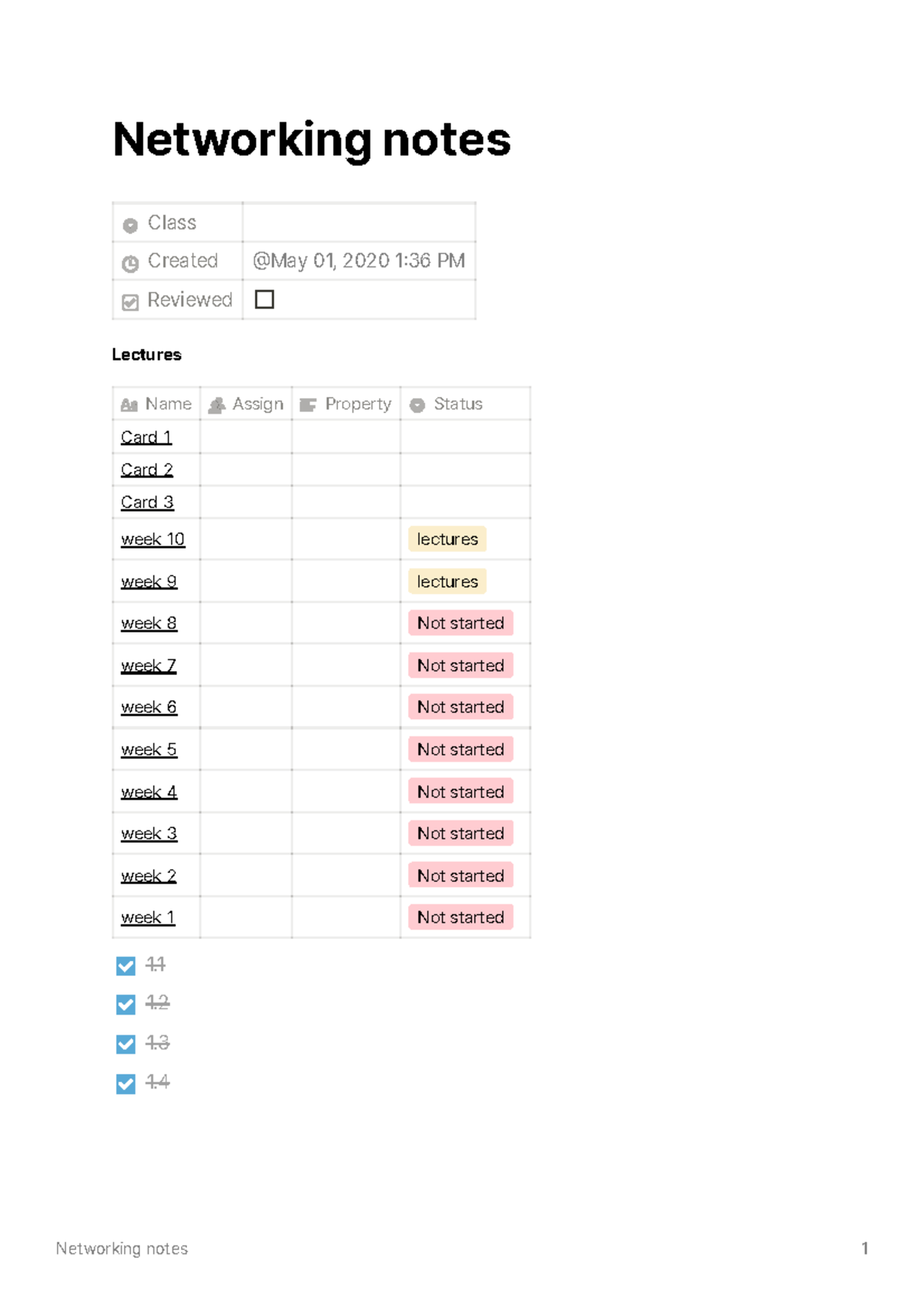924x1308 pixels.
Task: Click the Created date value
Action: tap(359, 261)
